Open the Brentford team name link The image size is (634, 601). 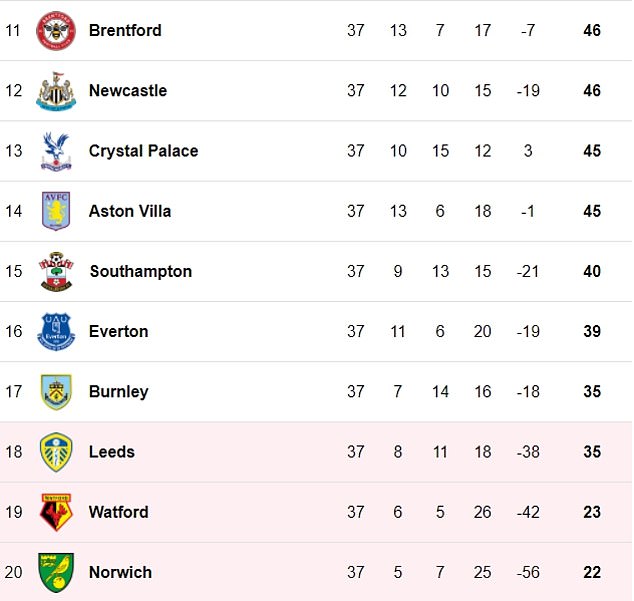tap(125, 30)
